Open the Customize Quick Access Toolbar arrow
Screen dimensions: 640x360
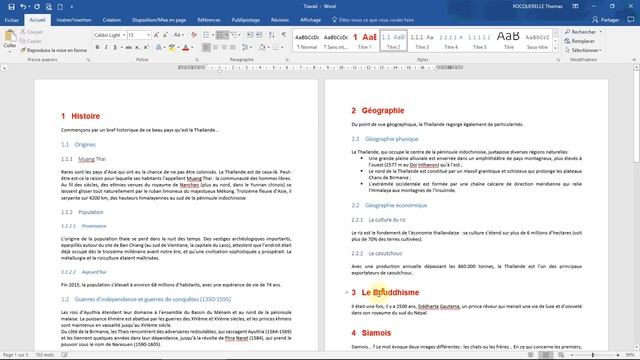(71, 7)
